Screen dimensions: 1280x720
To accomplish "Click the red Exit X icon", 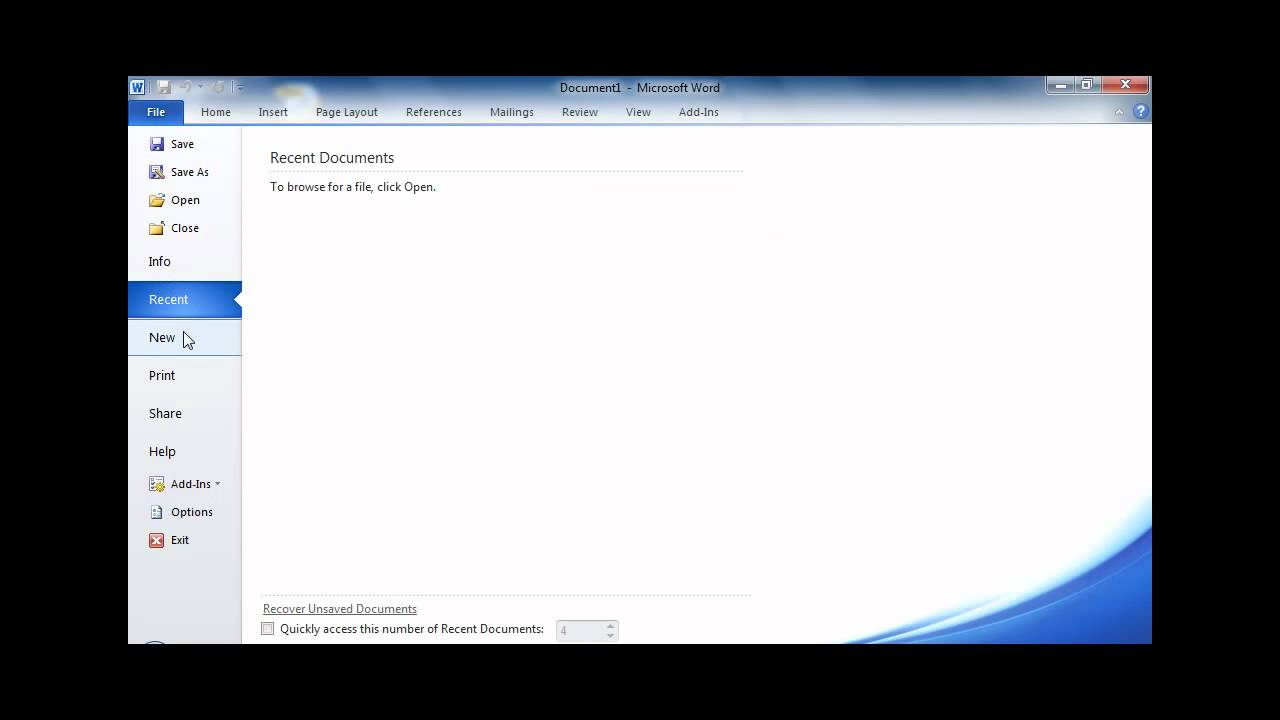I will pos(157,540).
